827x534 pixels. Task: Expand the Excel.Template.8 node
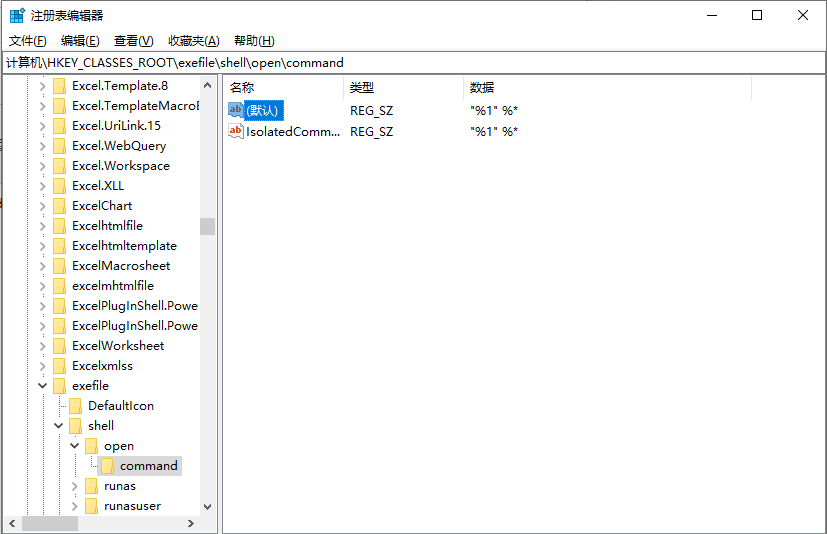click(x=43, y=86)
